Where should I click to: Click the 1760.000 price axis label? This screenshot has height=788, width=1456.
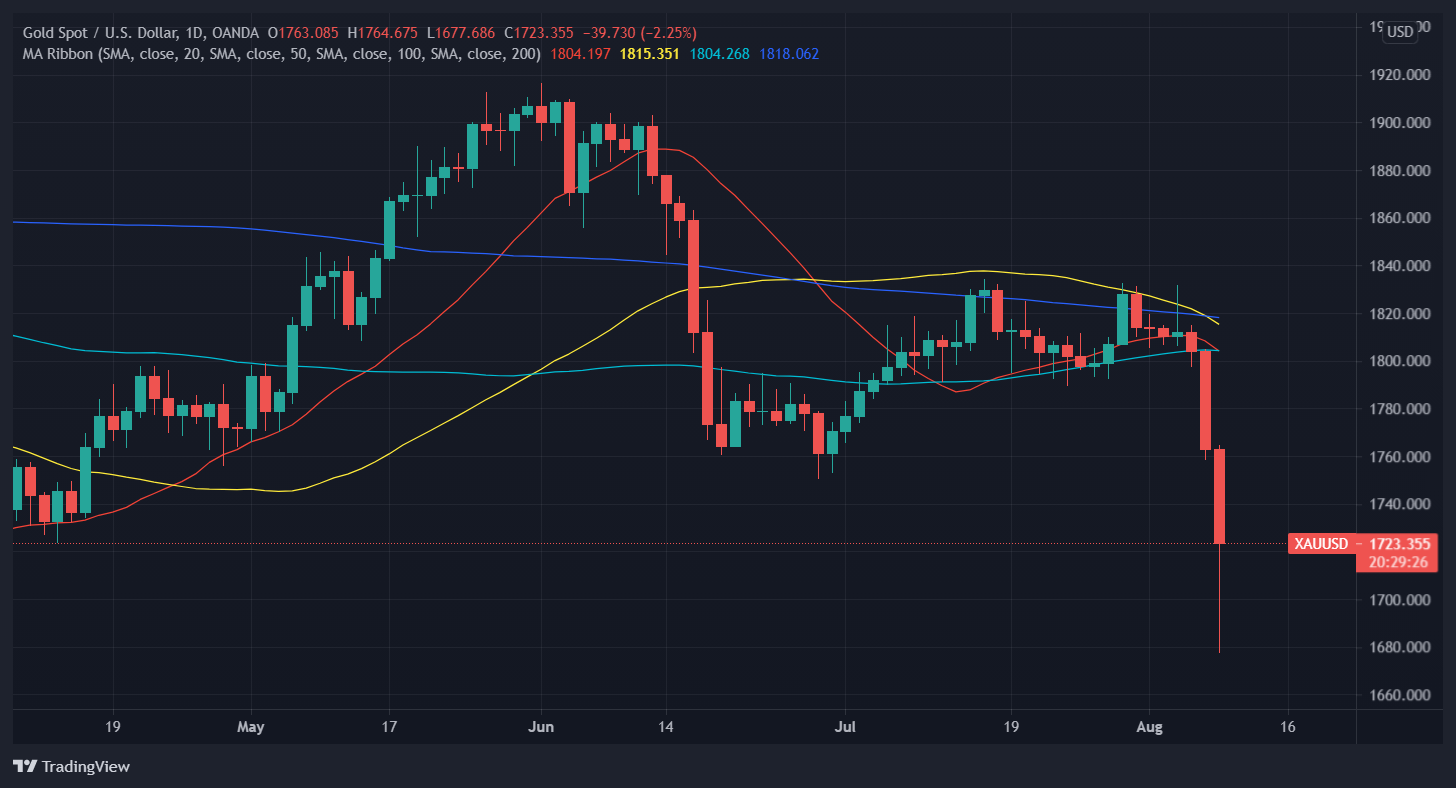tap(1401, 457)
